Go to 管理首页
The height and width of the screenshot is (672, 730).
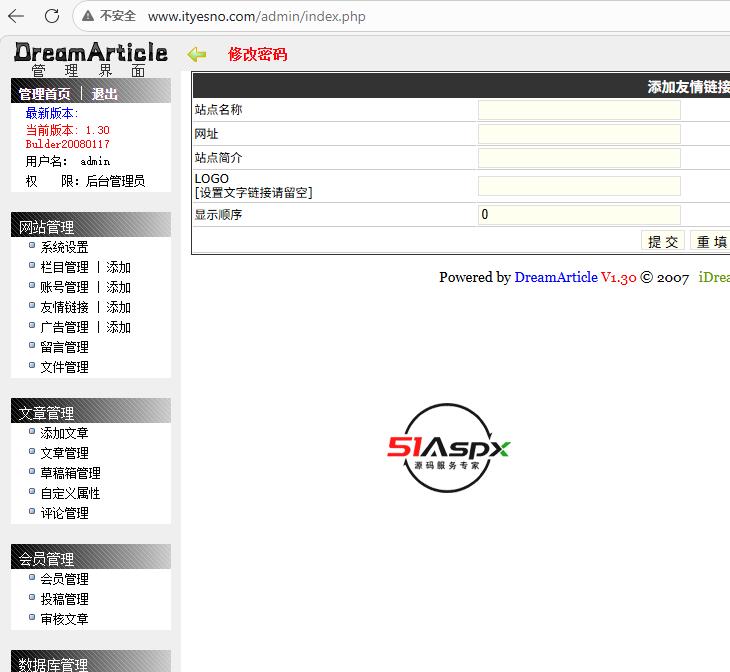pyautogui.click(x=44, y=94)
